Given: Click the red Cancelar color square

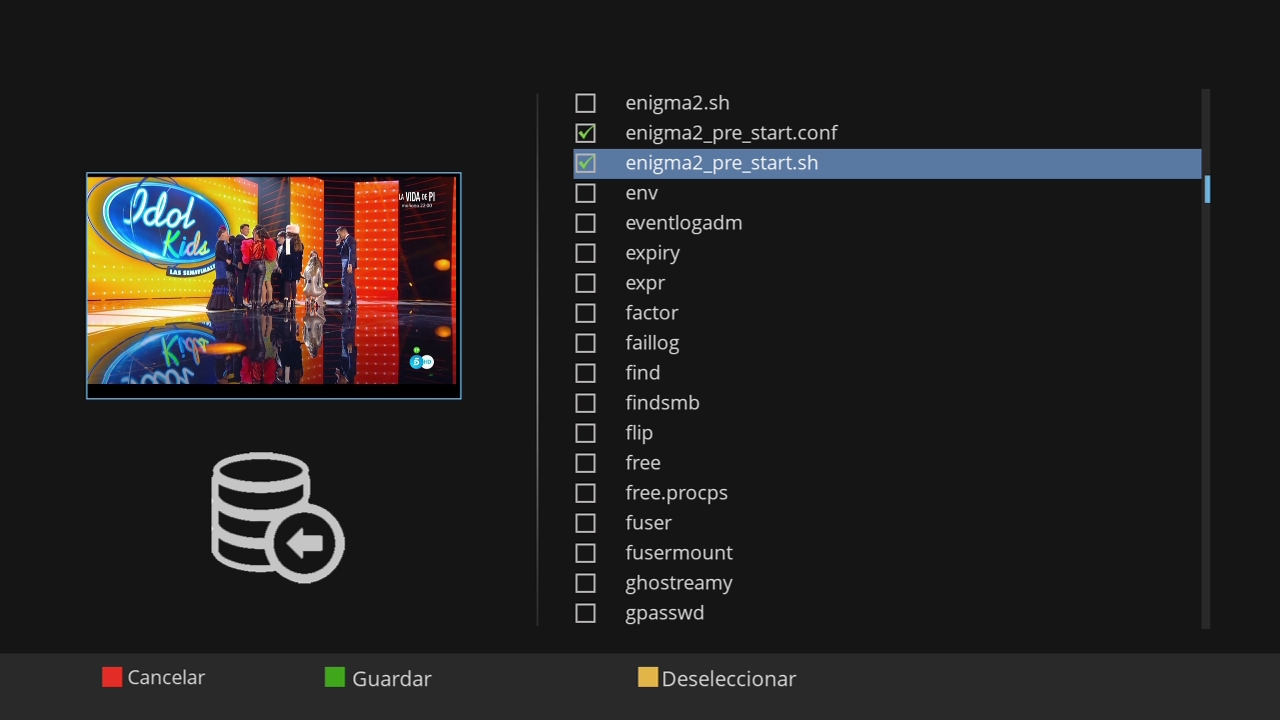Looking at the screenshot, I should [112, 677].
